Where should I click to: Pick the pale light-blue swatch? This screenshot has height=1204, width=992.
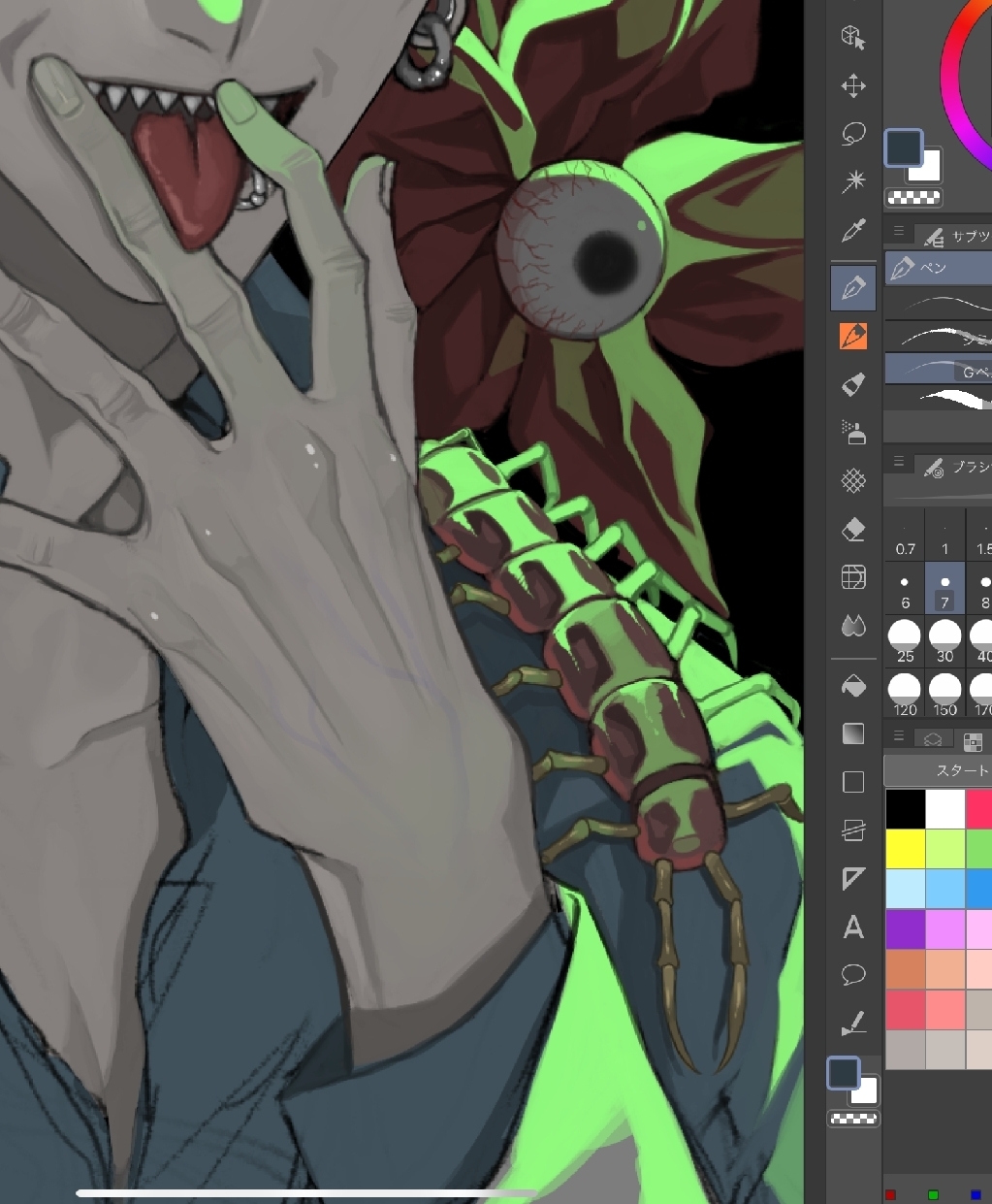pyautogui.click(x=905, y=889)
